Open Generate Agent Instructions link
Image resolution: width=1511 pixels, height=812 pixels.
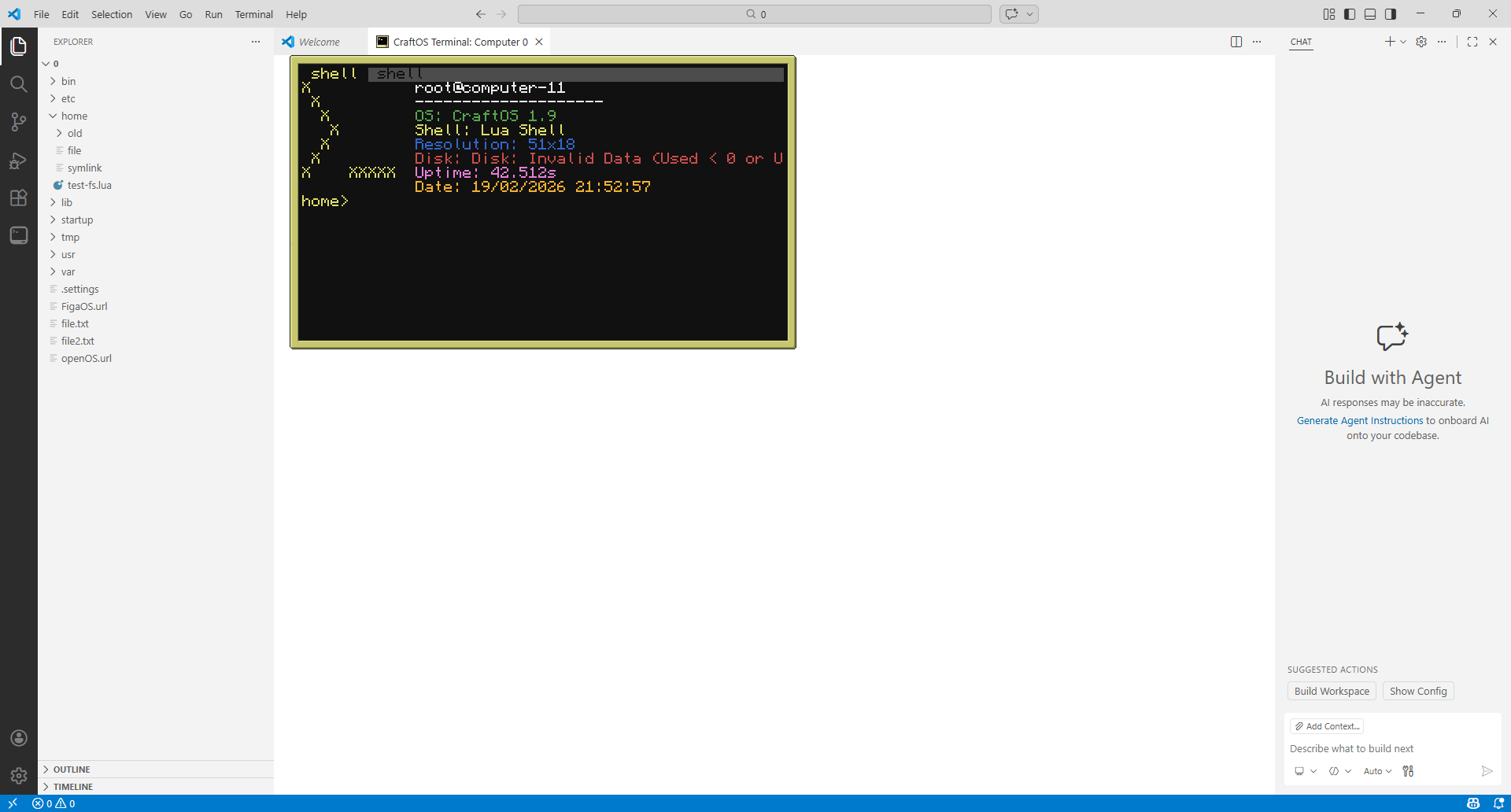(x=1360, y=421)
